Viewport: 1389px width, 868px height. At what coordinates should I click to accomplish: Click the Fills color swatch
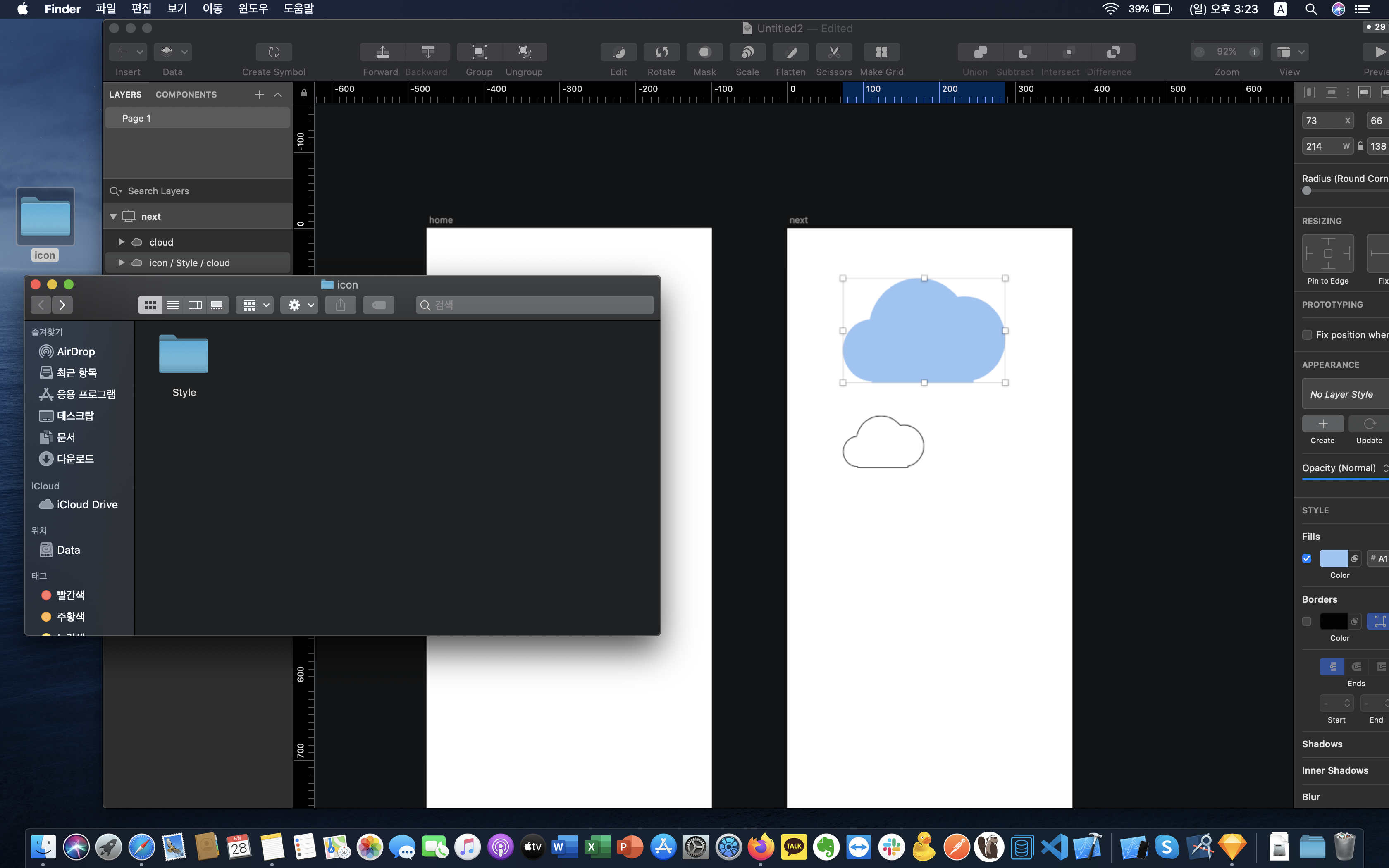(1333, 558)
